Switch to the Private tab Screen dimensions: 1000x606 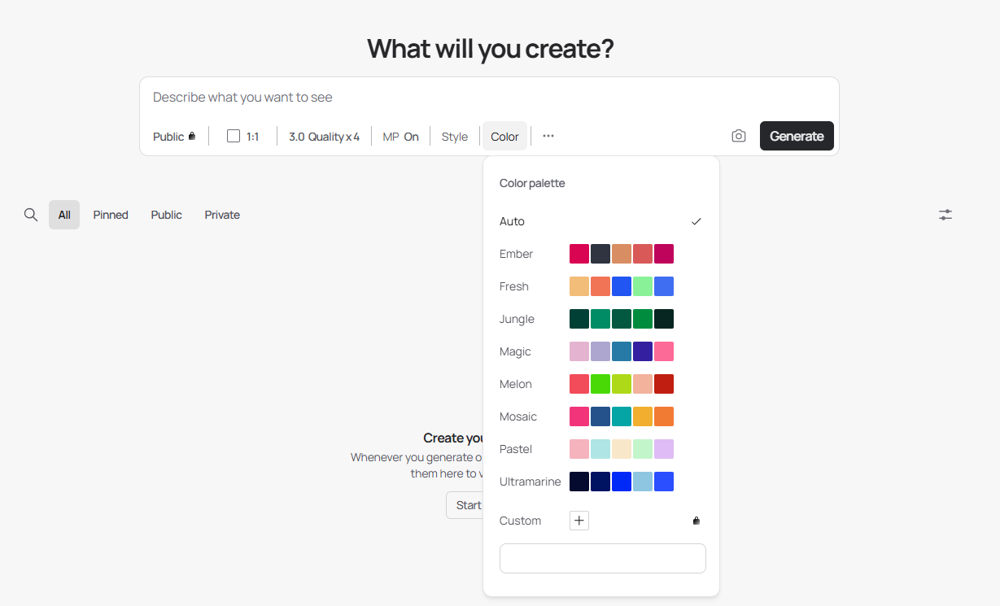[222, 215]
